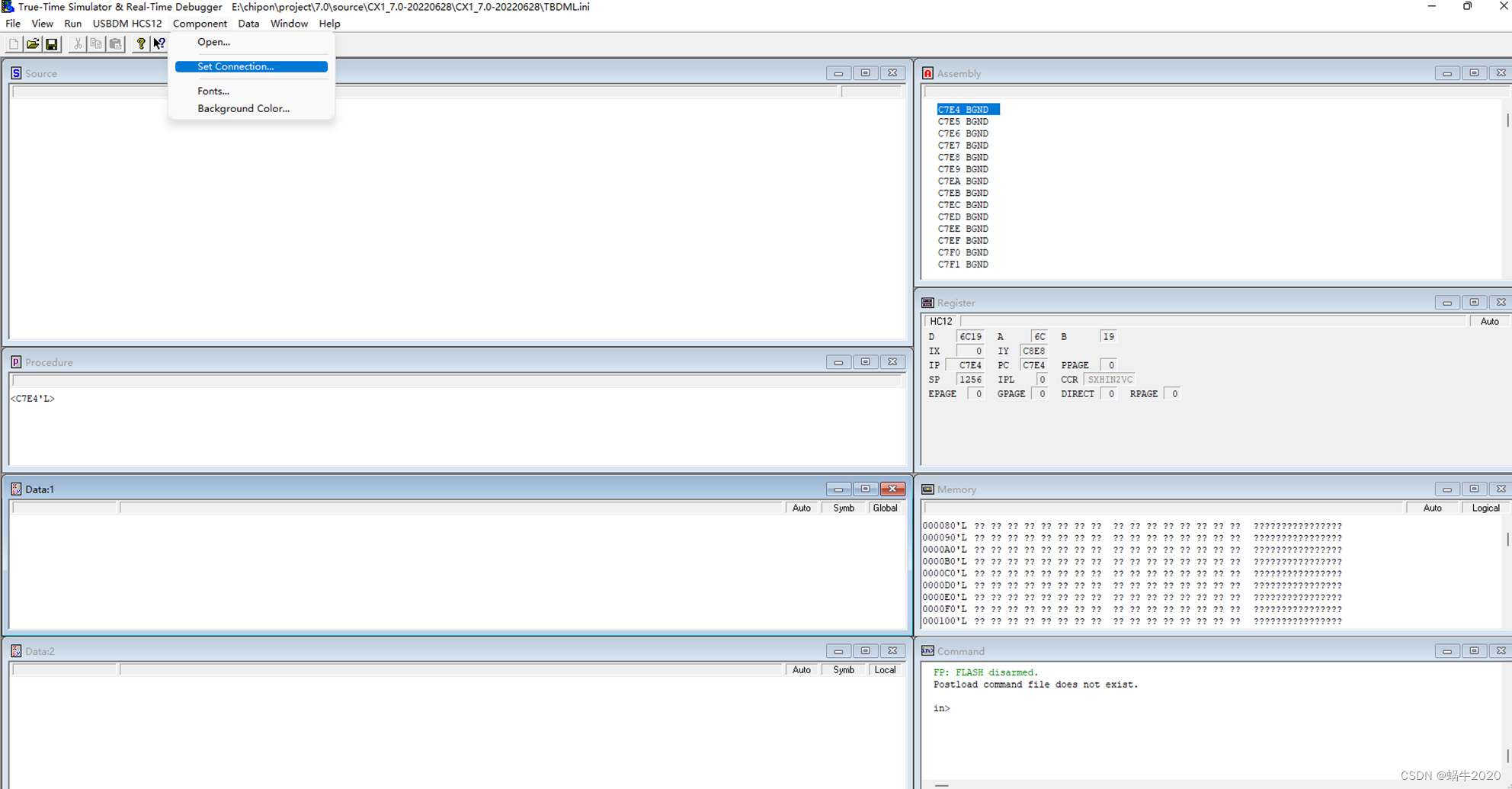Click Symb in Data:2 window
This screenshot has height=789, width=1512.
coord(844,670)
